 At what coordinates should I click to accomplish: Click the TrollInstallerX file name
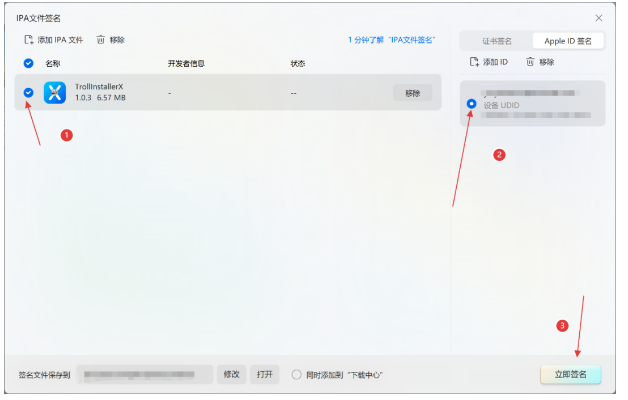tap(99, 87)
